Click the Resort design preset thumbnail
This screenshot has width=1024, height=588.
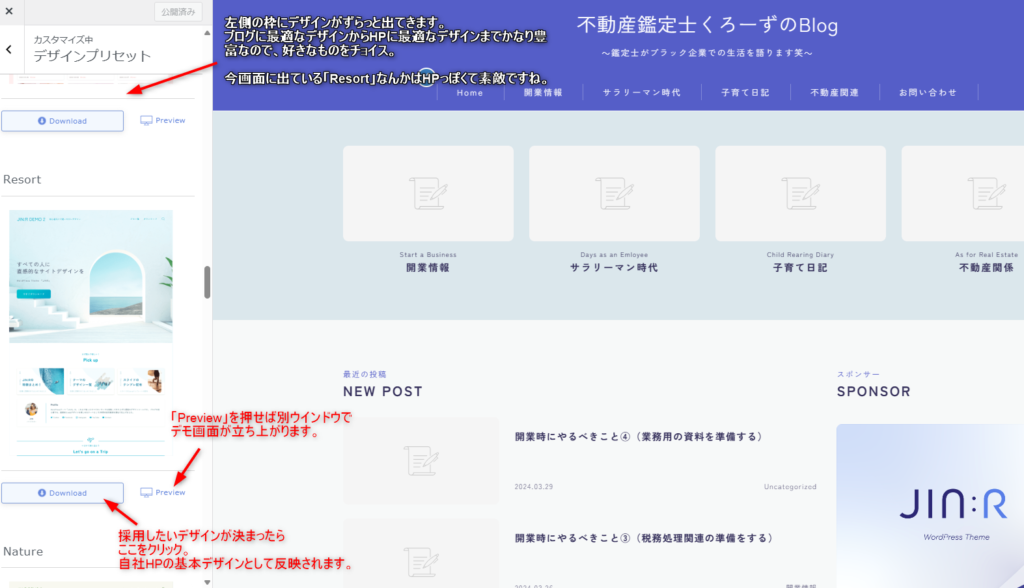tap(91, 334)
